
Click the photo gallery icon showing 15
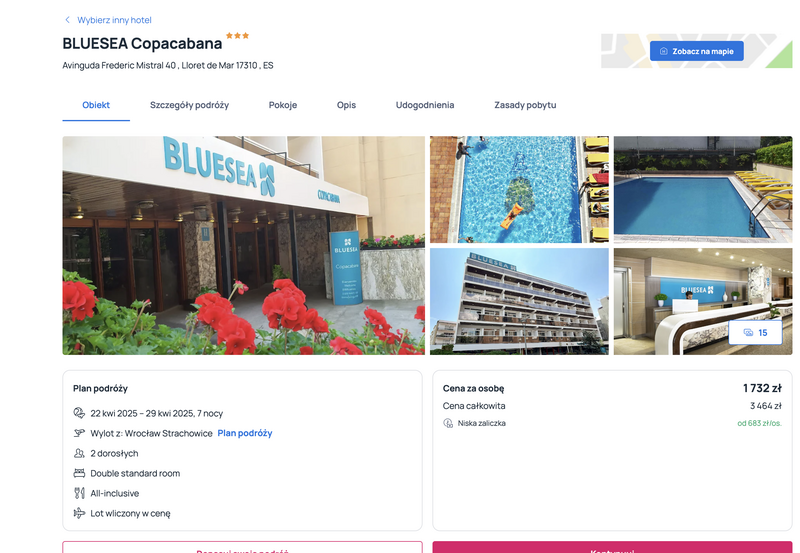(748, 333)
